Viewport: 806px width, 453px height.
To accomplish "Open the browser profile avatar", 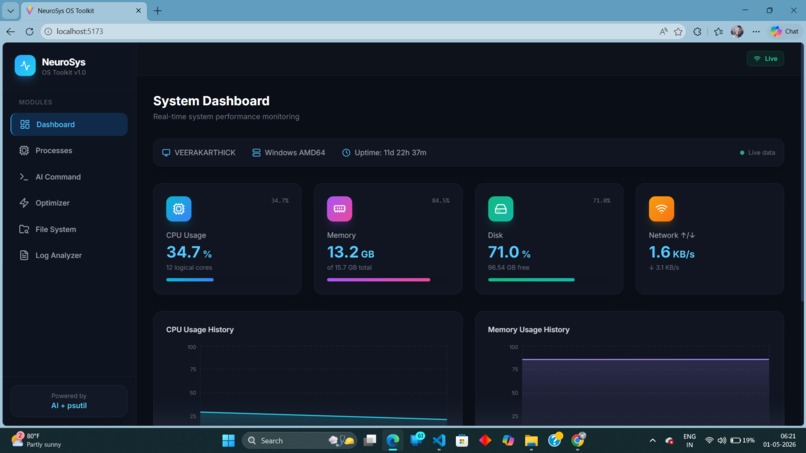I will coord(737,31).
